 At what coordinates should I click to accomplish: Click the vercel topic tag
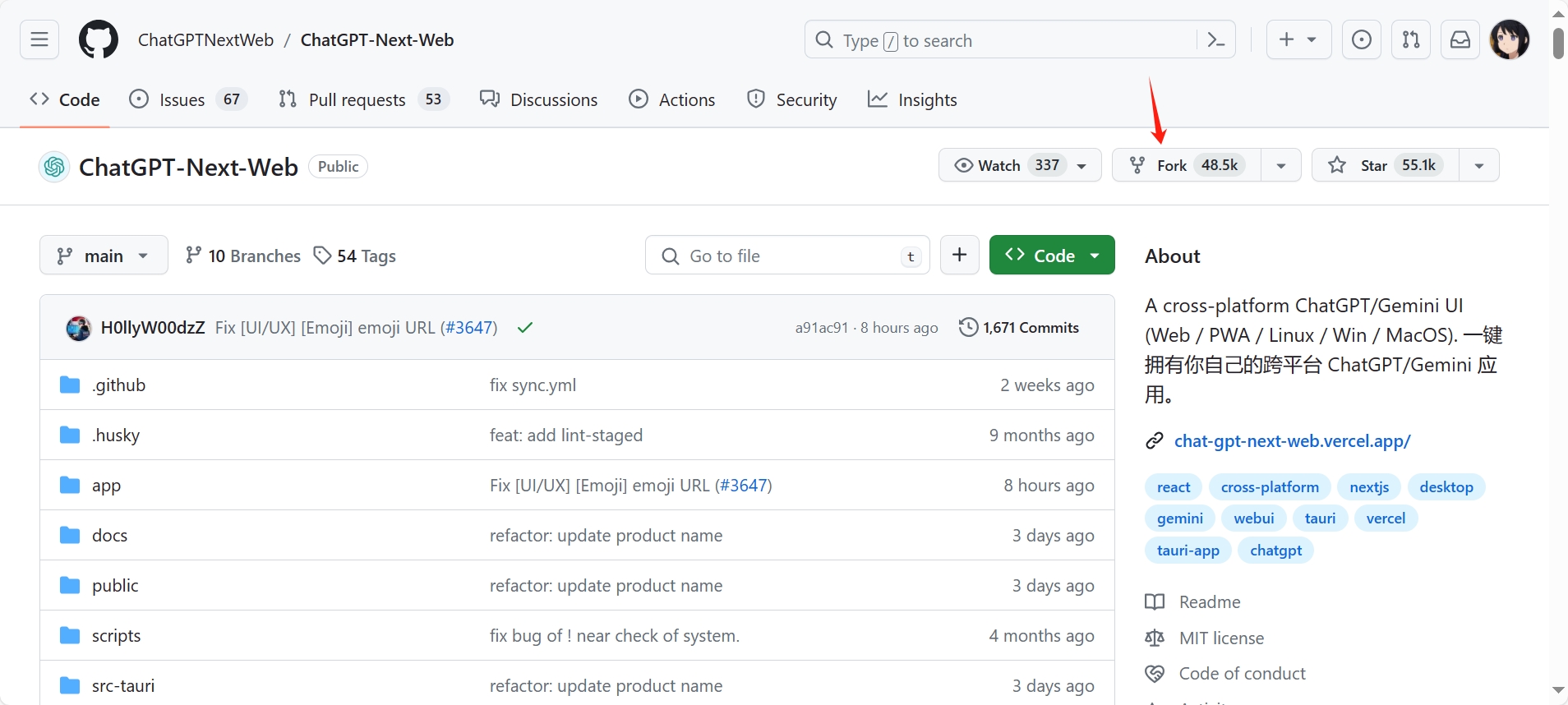pos(1386,518)
